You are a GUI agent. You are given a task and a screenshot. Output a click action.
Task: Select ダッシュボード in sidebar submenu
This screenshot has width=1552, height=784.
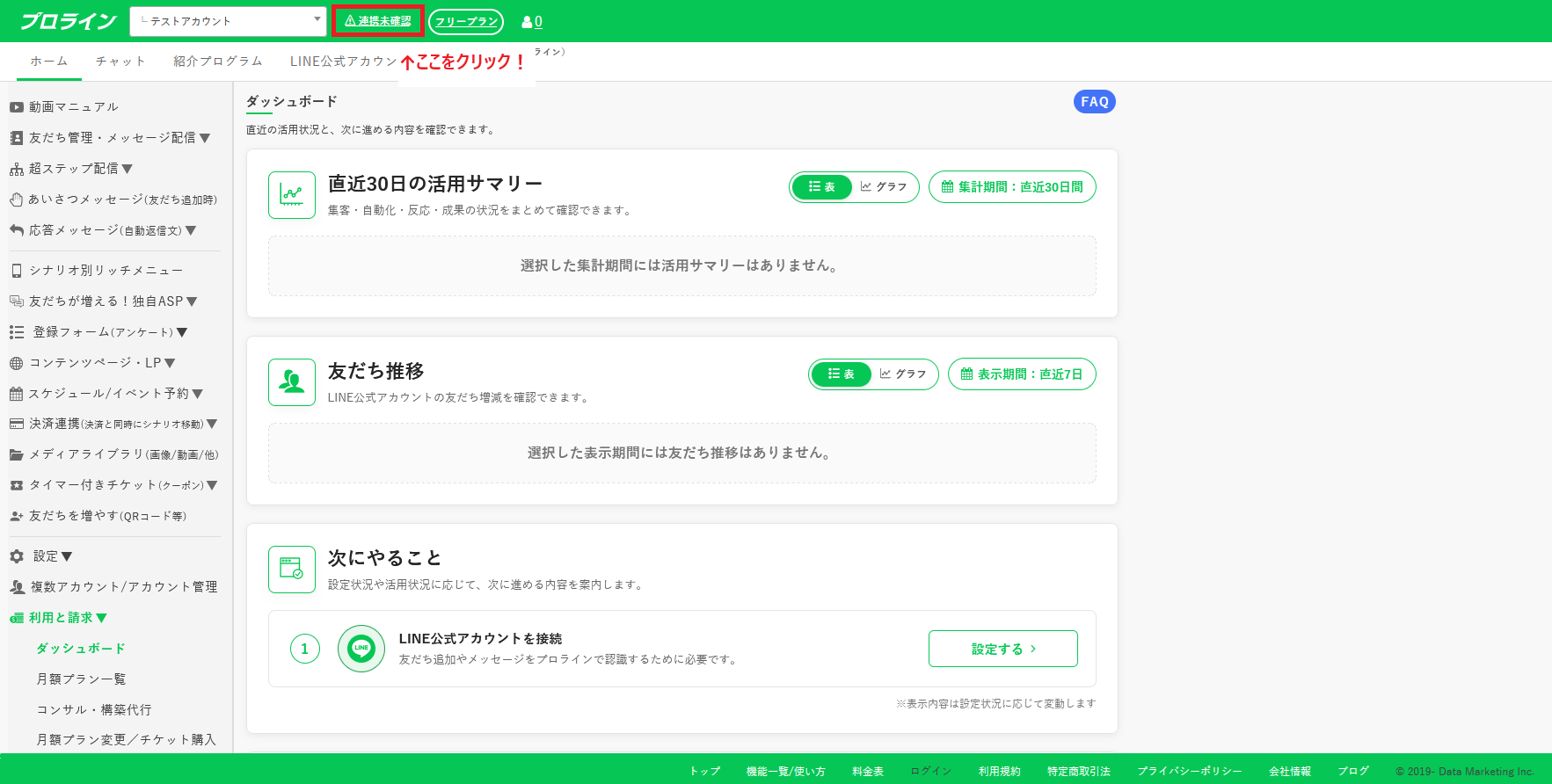(81, 649)
